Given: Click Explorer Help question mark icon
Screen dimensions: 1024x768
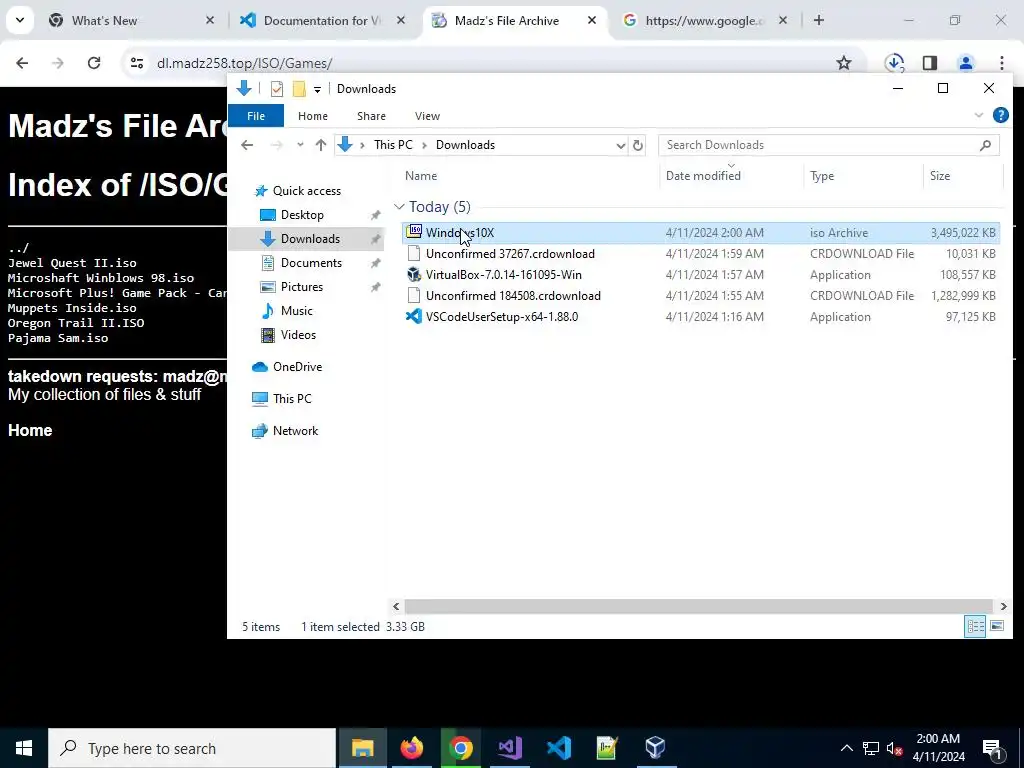Looking at the screenshot, I should pyautogui.click(x=1000, y=115).
